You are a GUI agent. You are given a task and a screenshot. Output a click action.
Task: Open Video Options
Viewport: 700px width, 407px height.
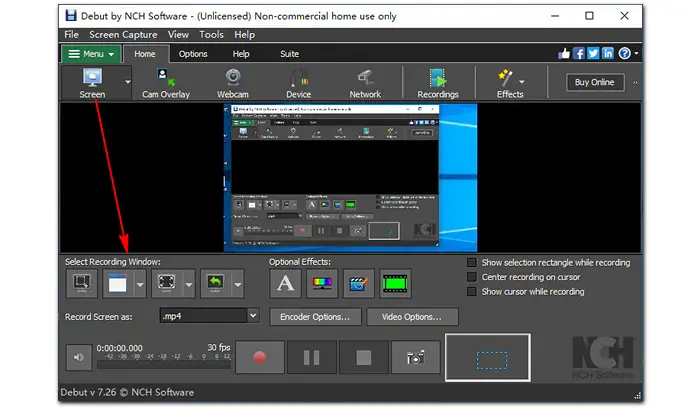point(412,317)
